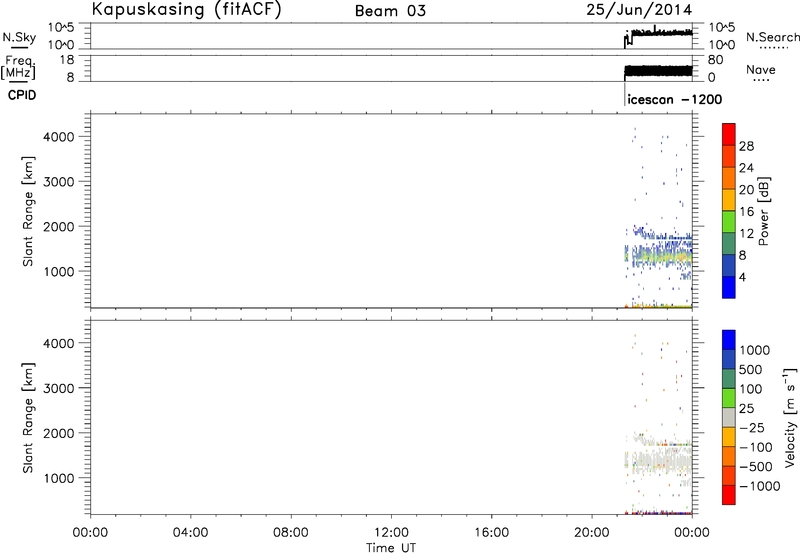Click the CPID label
This screenshot has height=554, width=800.
pos(22,95)
